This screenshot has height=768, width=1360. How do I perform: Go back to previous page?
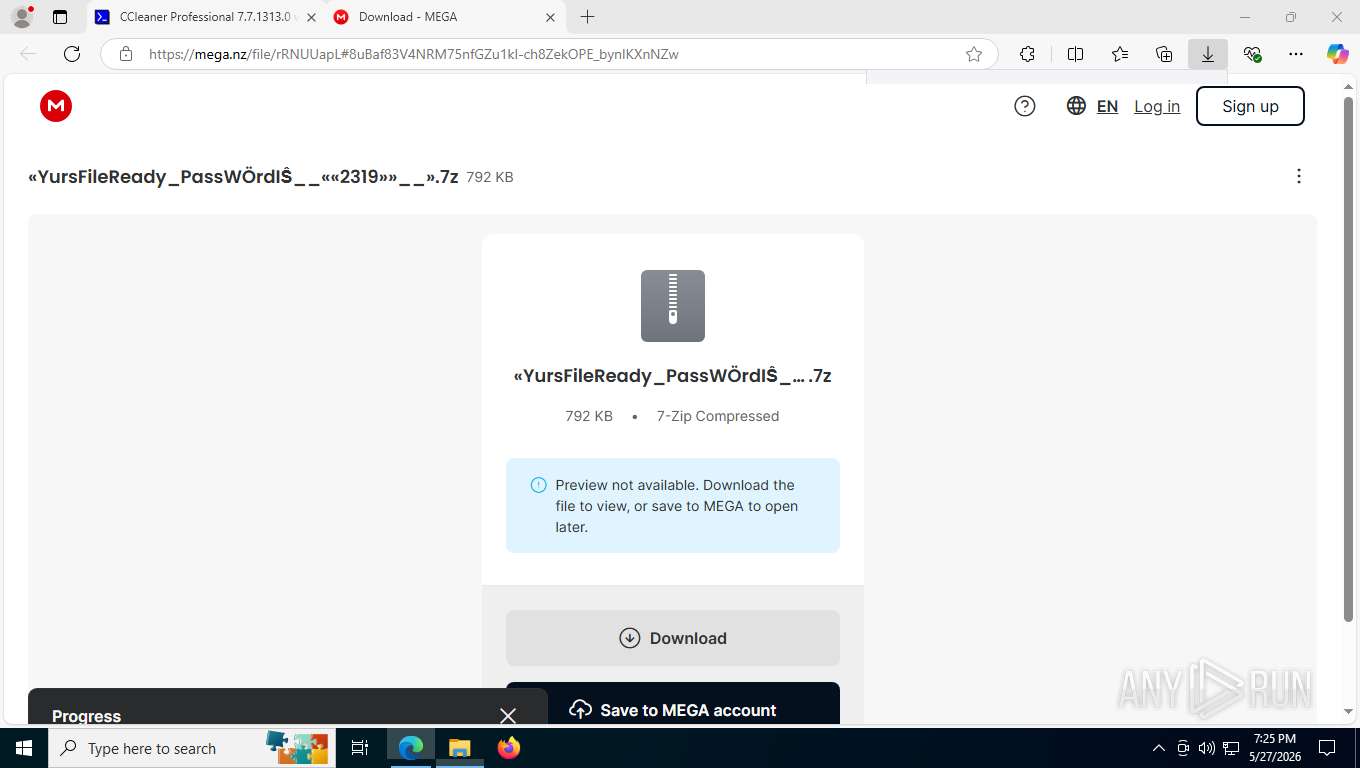(28, 54)
